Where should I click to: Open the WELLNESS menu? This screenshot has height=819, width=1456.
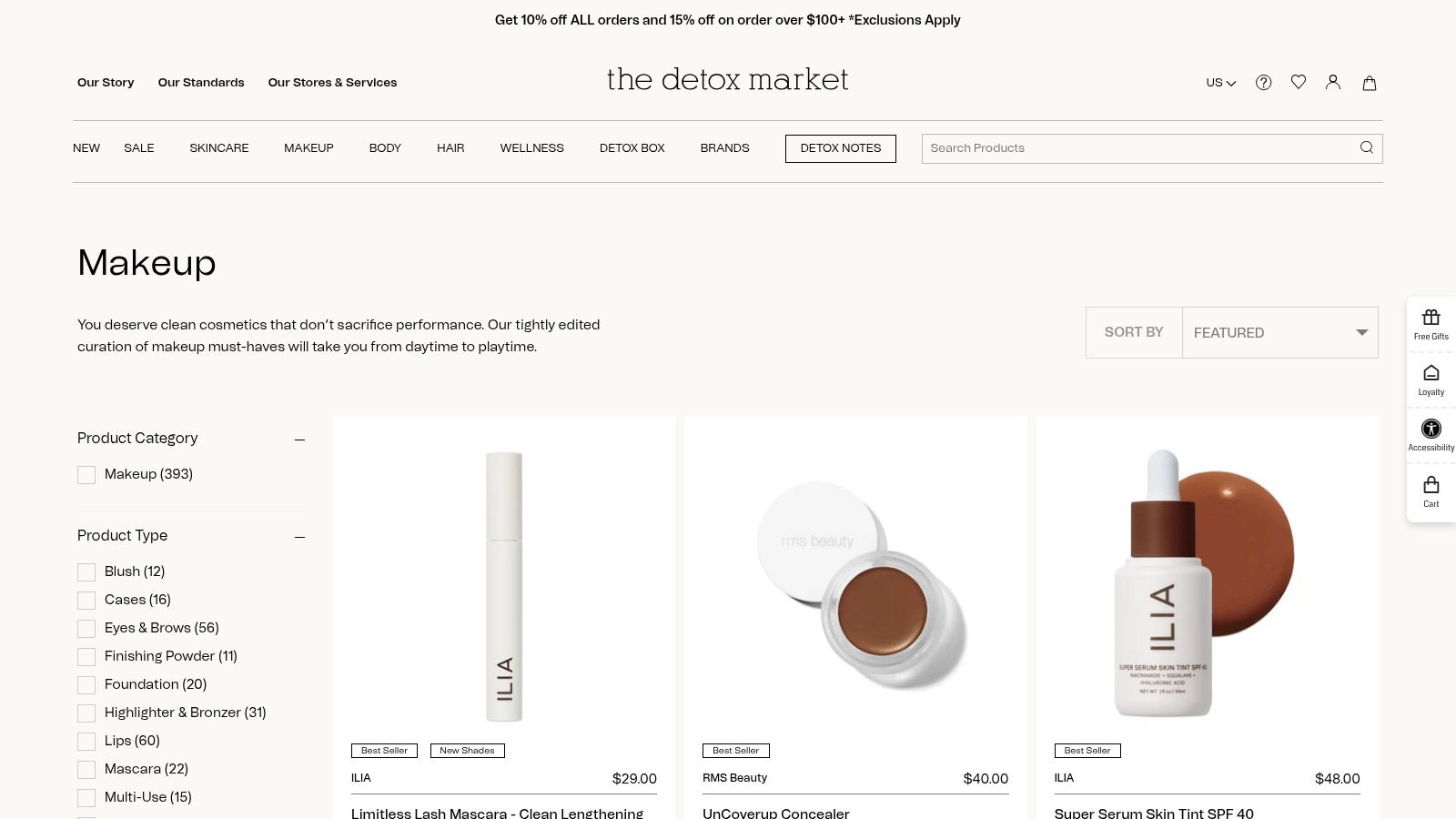click(x=532, y=147)
